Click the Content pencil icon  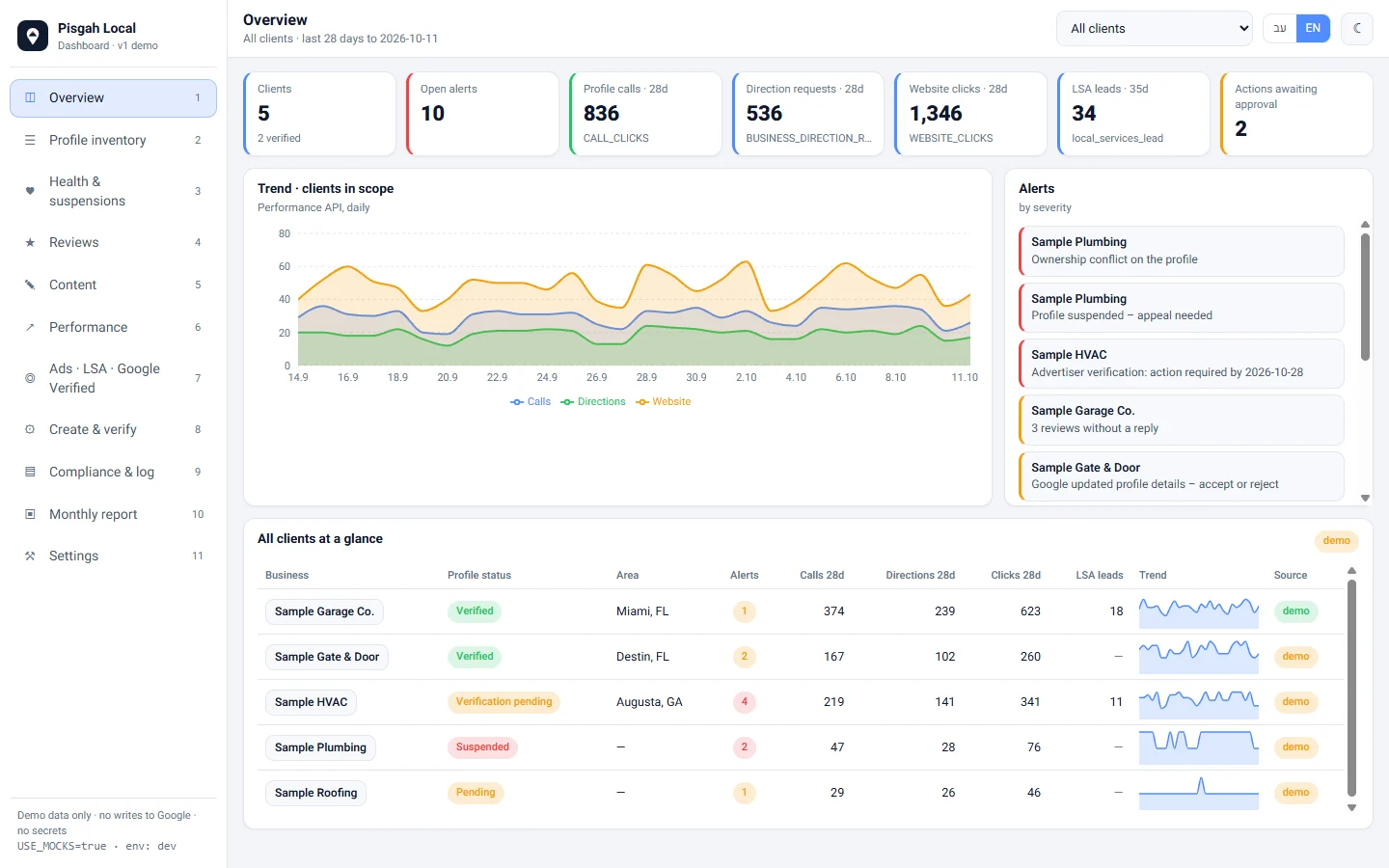(x=30, y=285)
